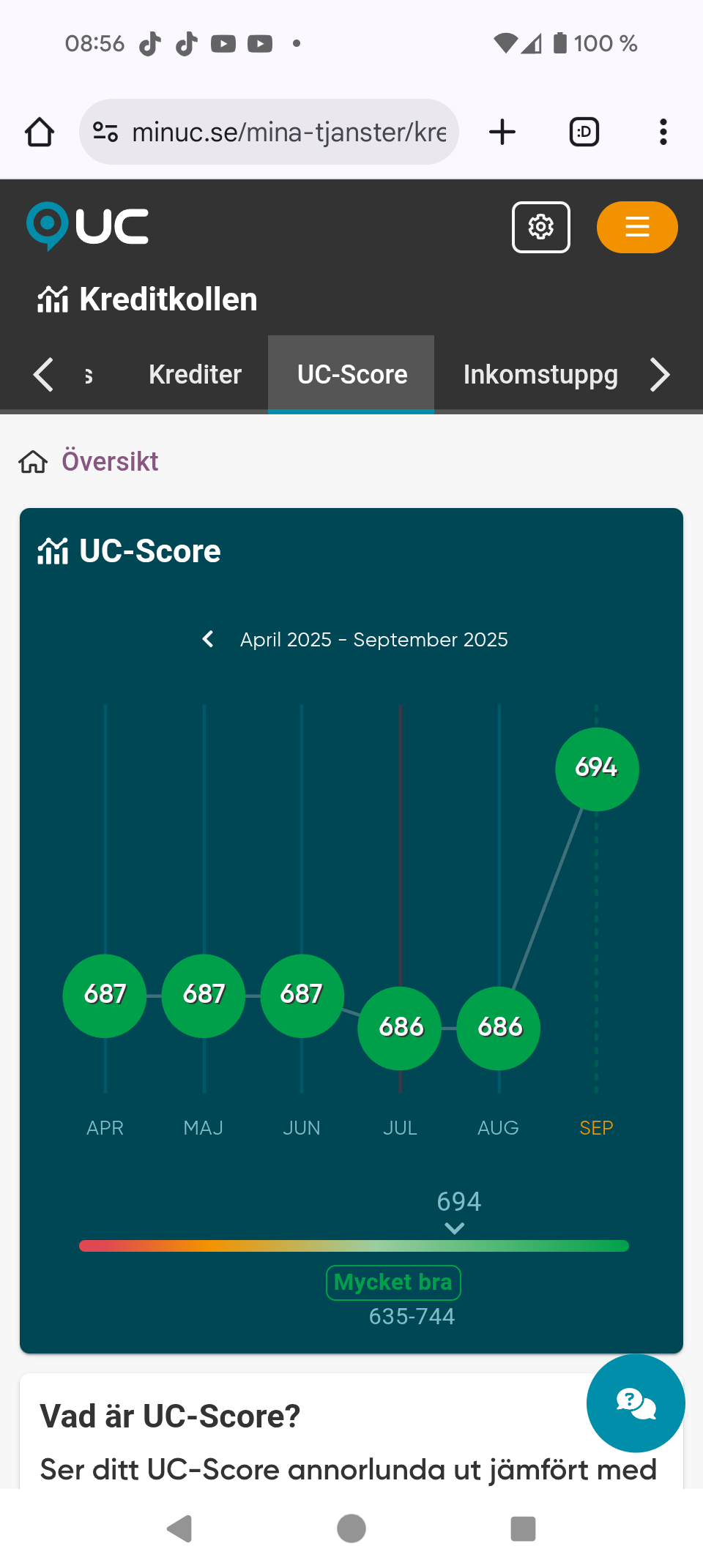
Task: Open browser three-dot menu
Action: point(663,132)
